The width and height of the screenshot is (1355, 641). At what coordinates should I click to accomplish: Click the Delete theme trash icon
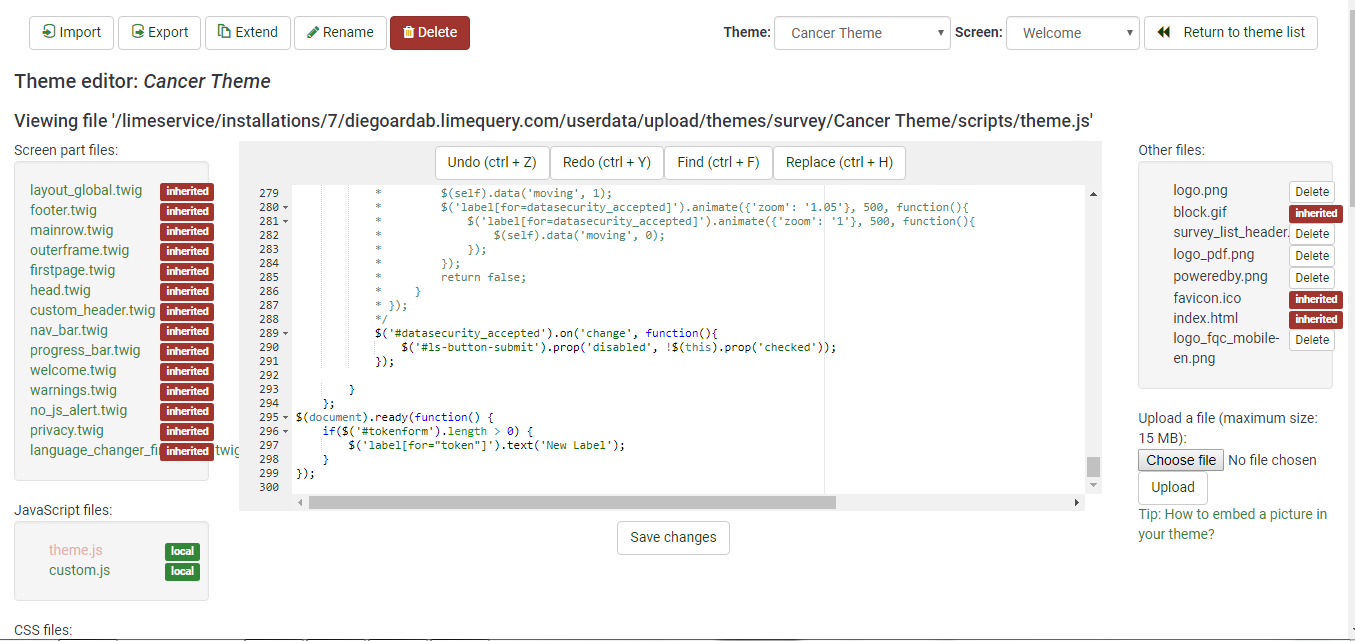408,32
